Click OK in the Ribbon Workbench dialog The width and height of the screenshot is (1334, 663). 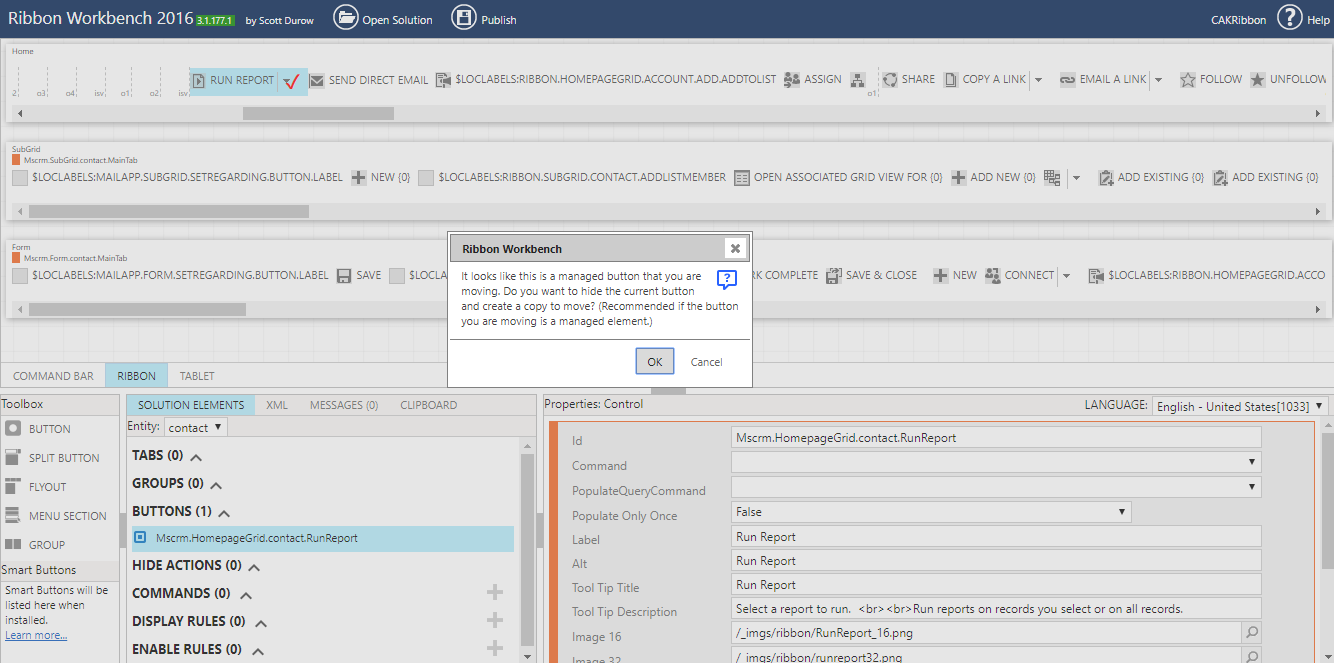pyautogui.click(x=654, y=361)
